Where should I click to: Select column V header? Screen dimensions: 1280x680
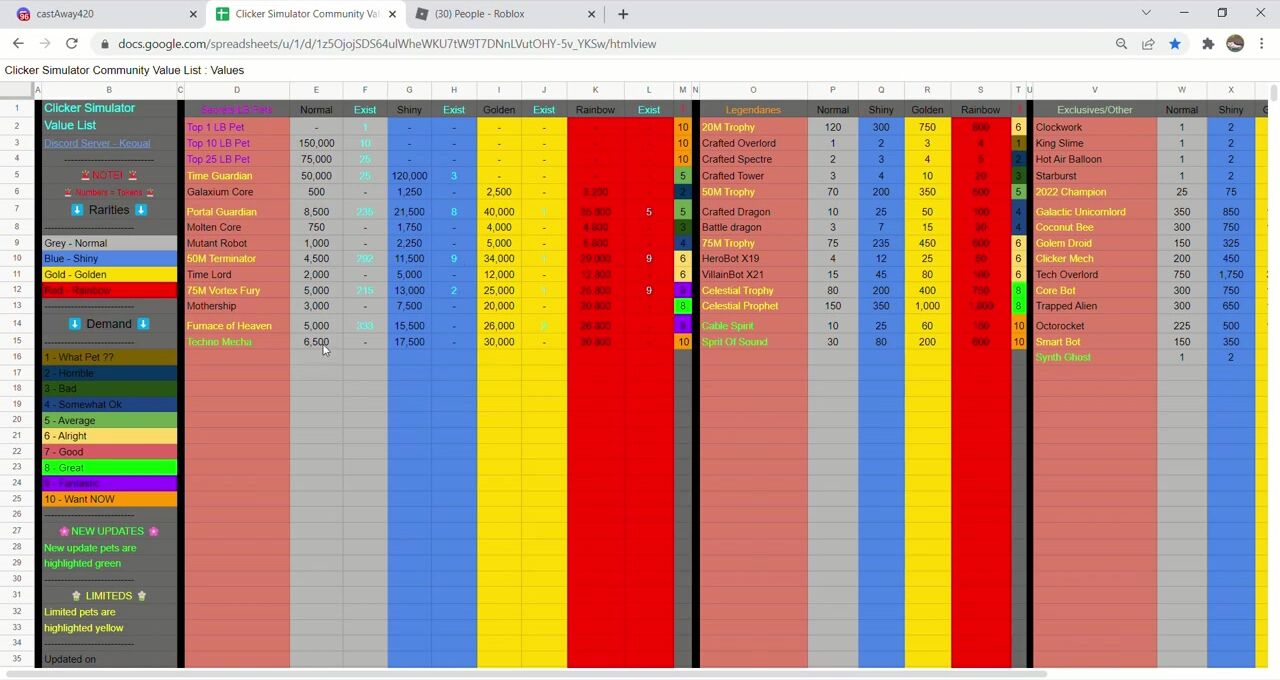tap(1094, 90)
